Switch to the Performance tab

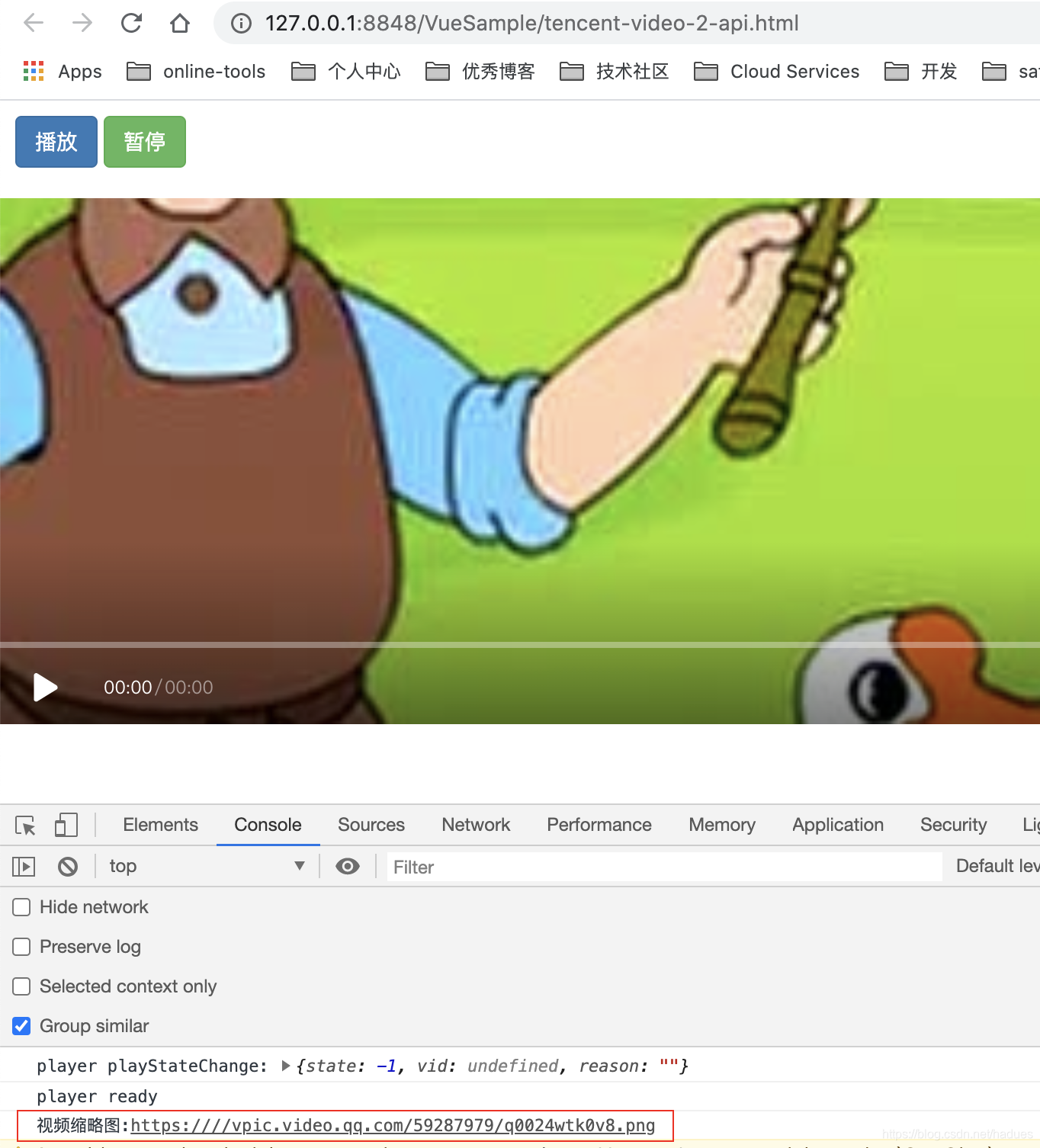point(599,825)
